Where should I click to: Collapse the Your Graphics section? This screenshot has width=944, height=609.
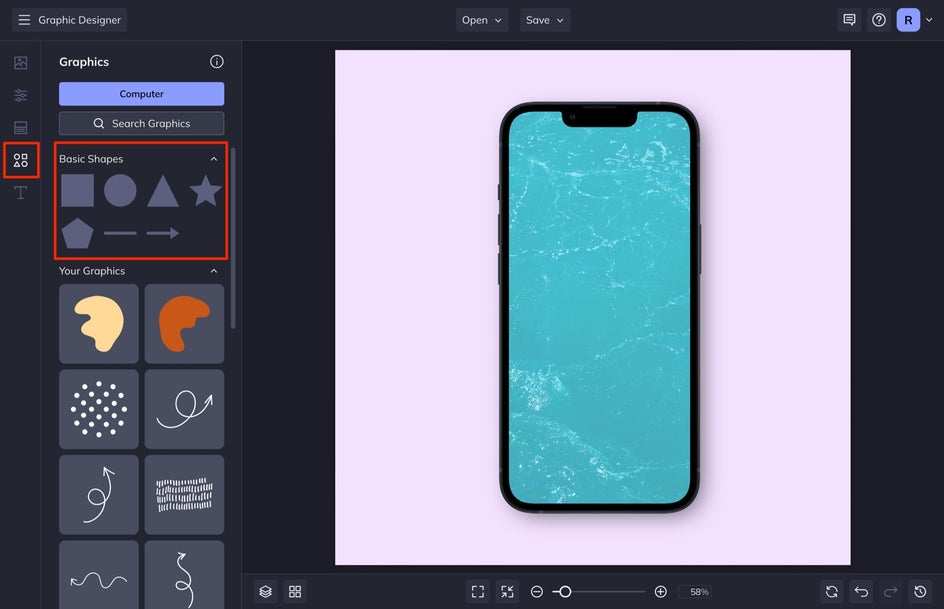click(214, 271)
